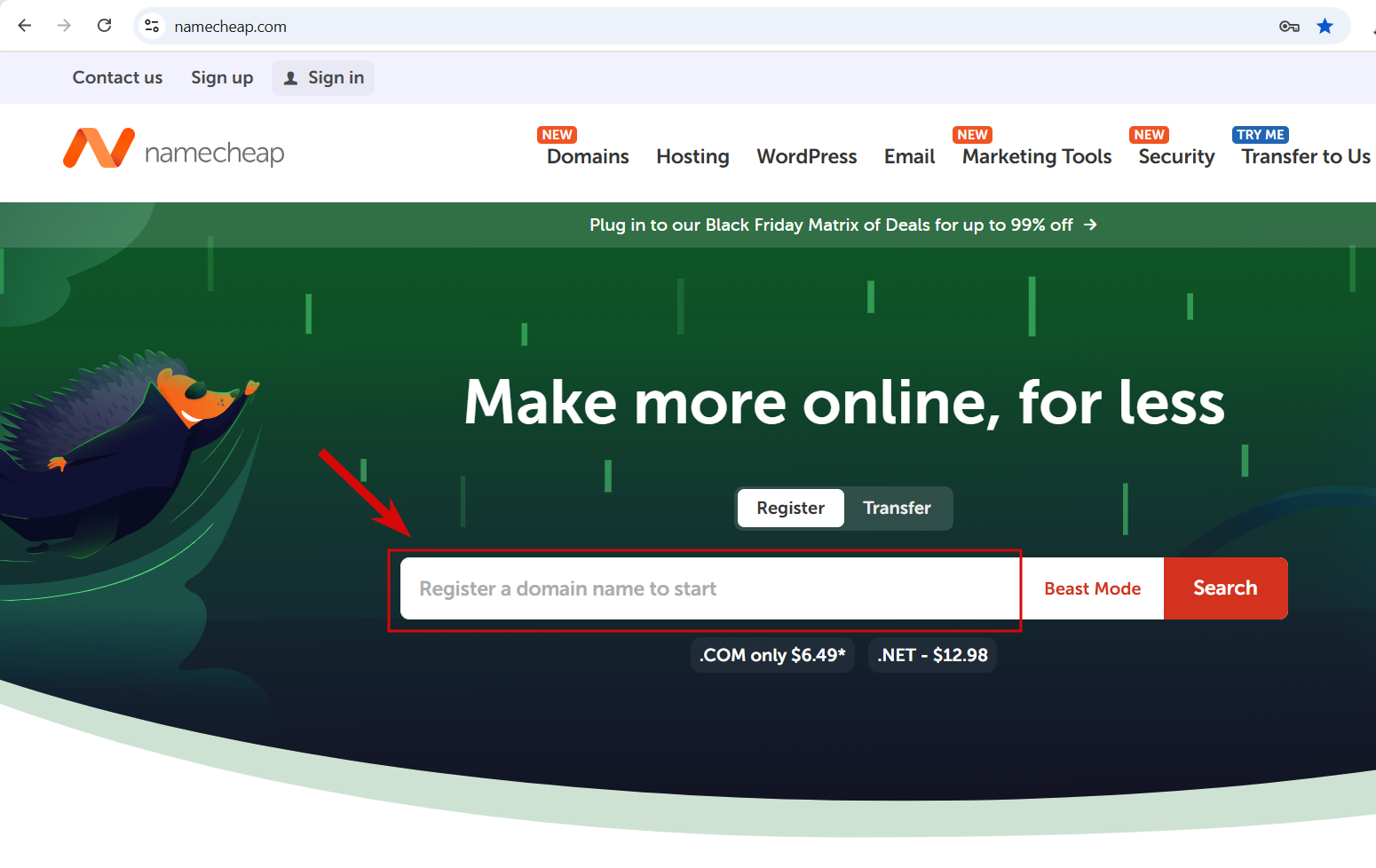This screenshot has height=868, width=1376.
Task: Open Black Friday Matrix of Deals banner
Action: tap(842, 225)
